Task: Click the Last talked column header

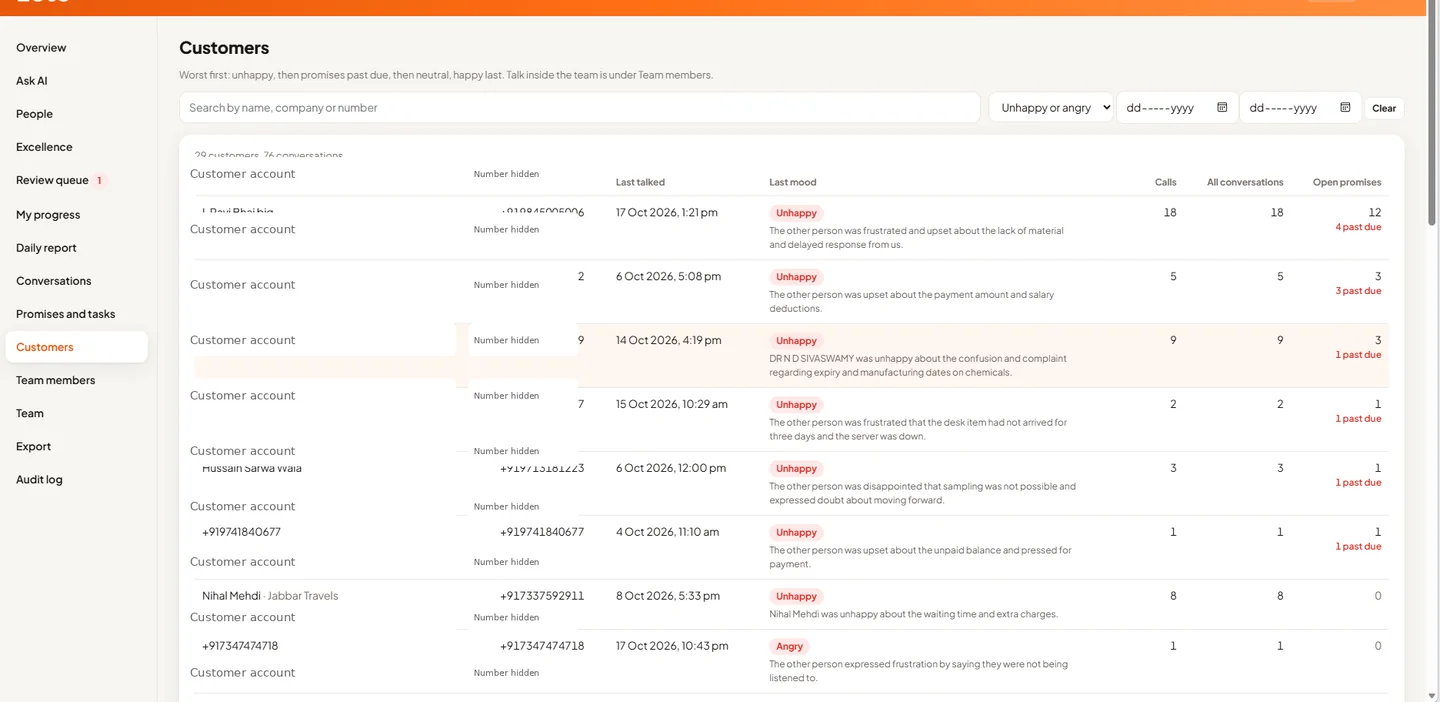Action: point(640,182)
